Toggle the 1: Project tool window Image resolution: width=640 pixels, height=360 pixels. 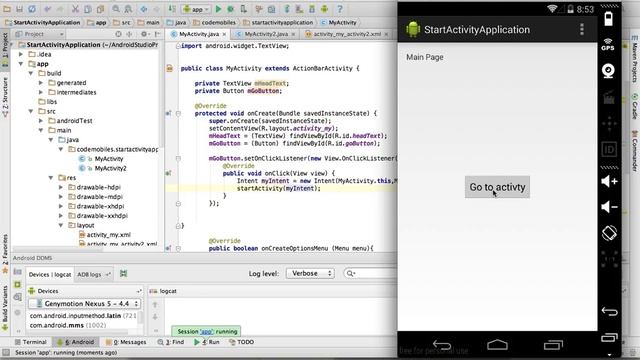pyautogui.click(x=5, y=50)
